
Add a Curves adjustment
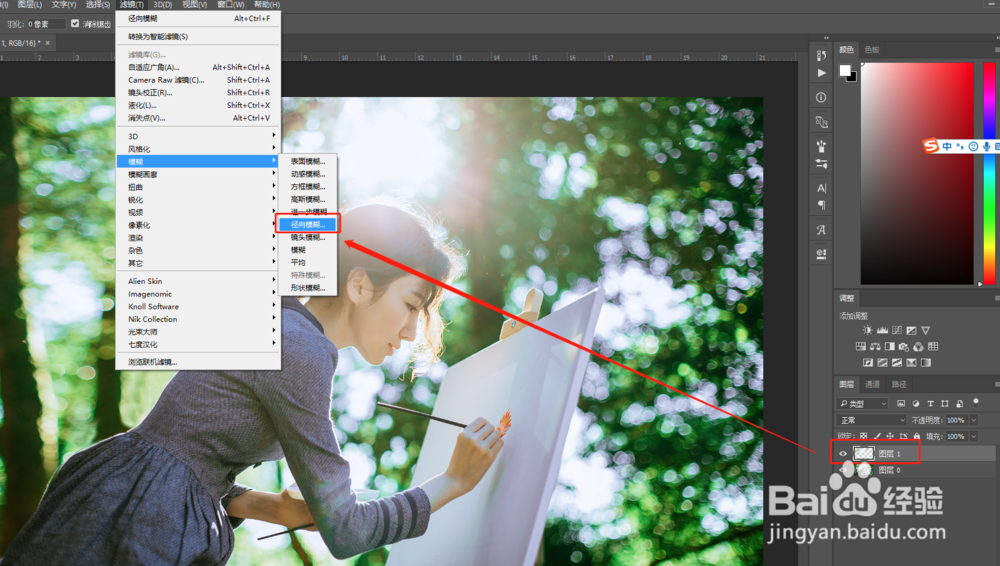pyautogui.click(x=897, y=331)
